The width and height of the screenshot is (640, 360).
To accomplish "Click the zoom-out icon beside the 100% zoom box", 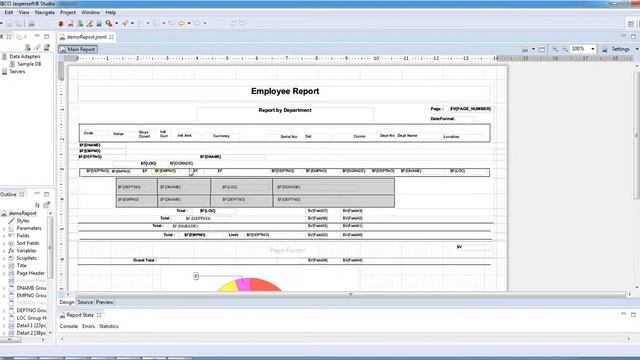I will coord(565,49).
